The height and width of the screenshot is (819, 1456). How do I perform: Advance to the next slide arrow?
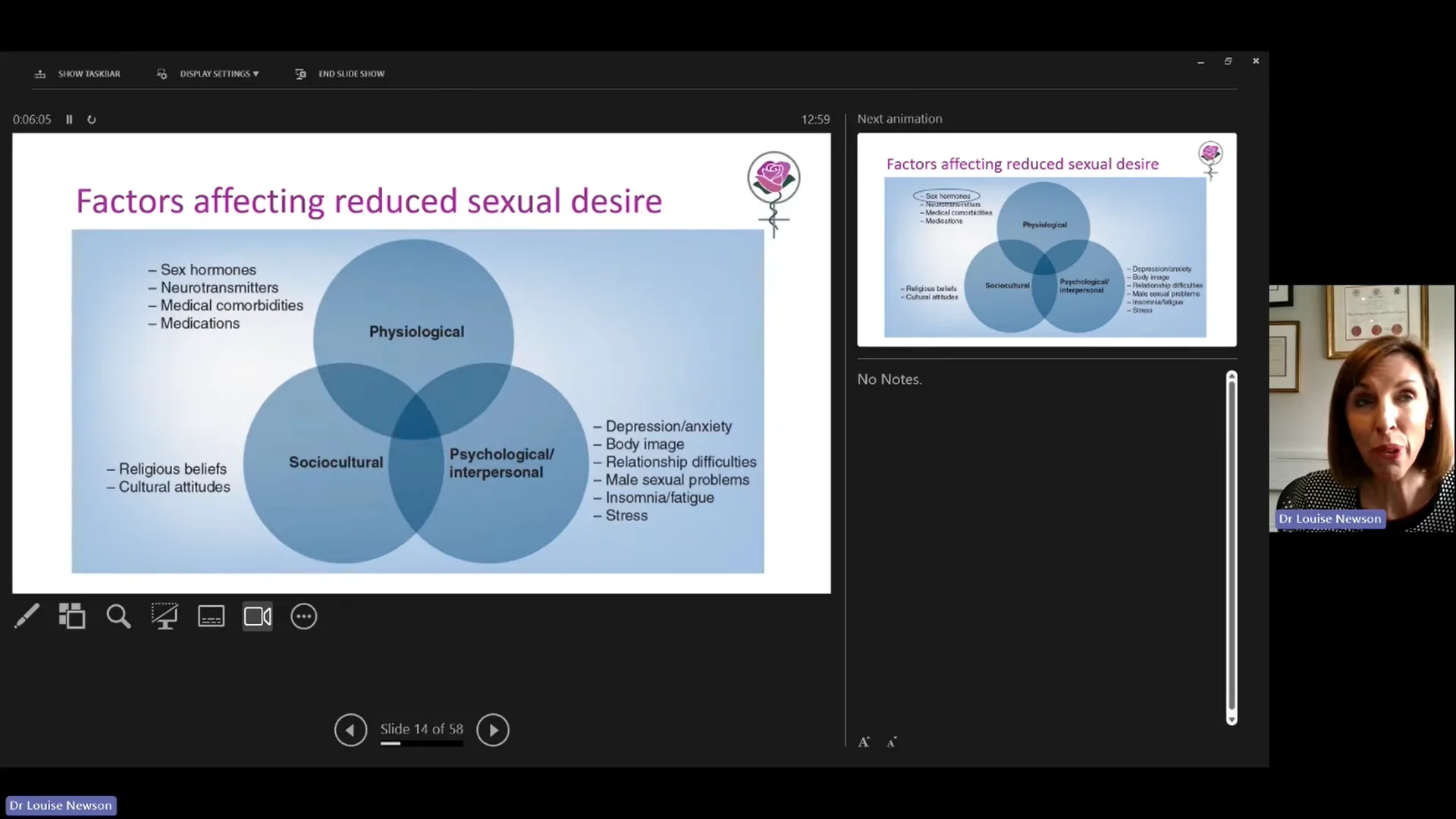click(x=493, y=730)
